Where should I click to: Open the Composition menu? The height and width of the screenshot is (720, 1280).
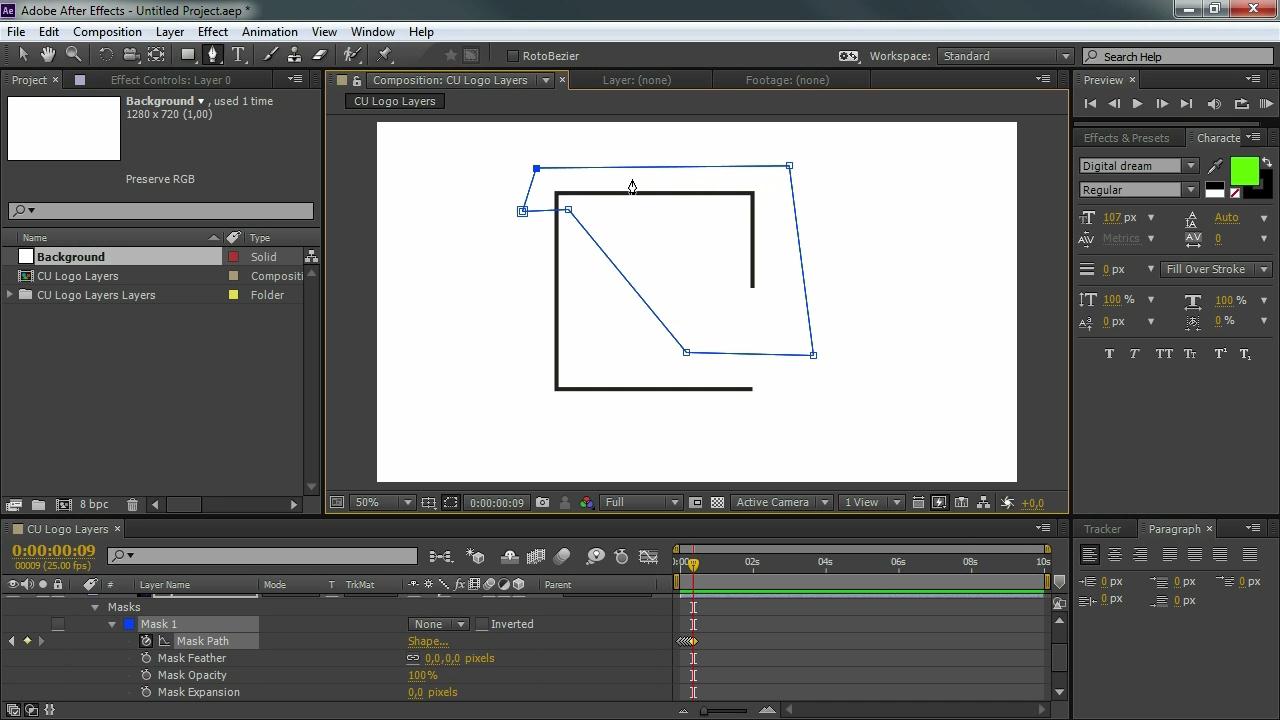click(107, 32)
